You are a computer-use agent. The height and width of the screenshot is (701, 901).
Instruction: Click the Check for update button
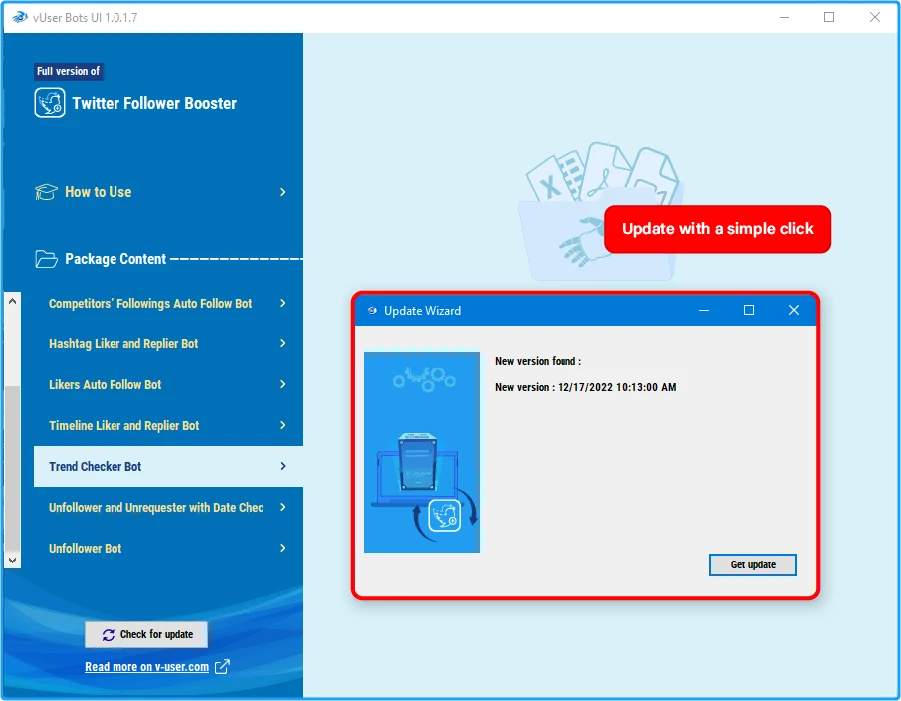pos(147,634)
